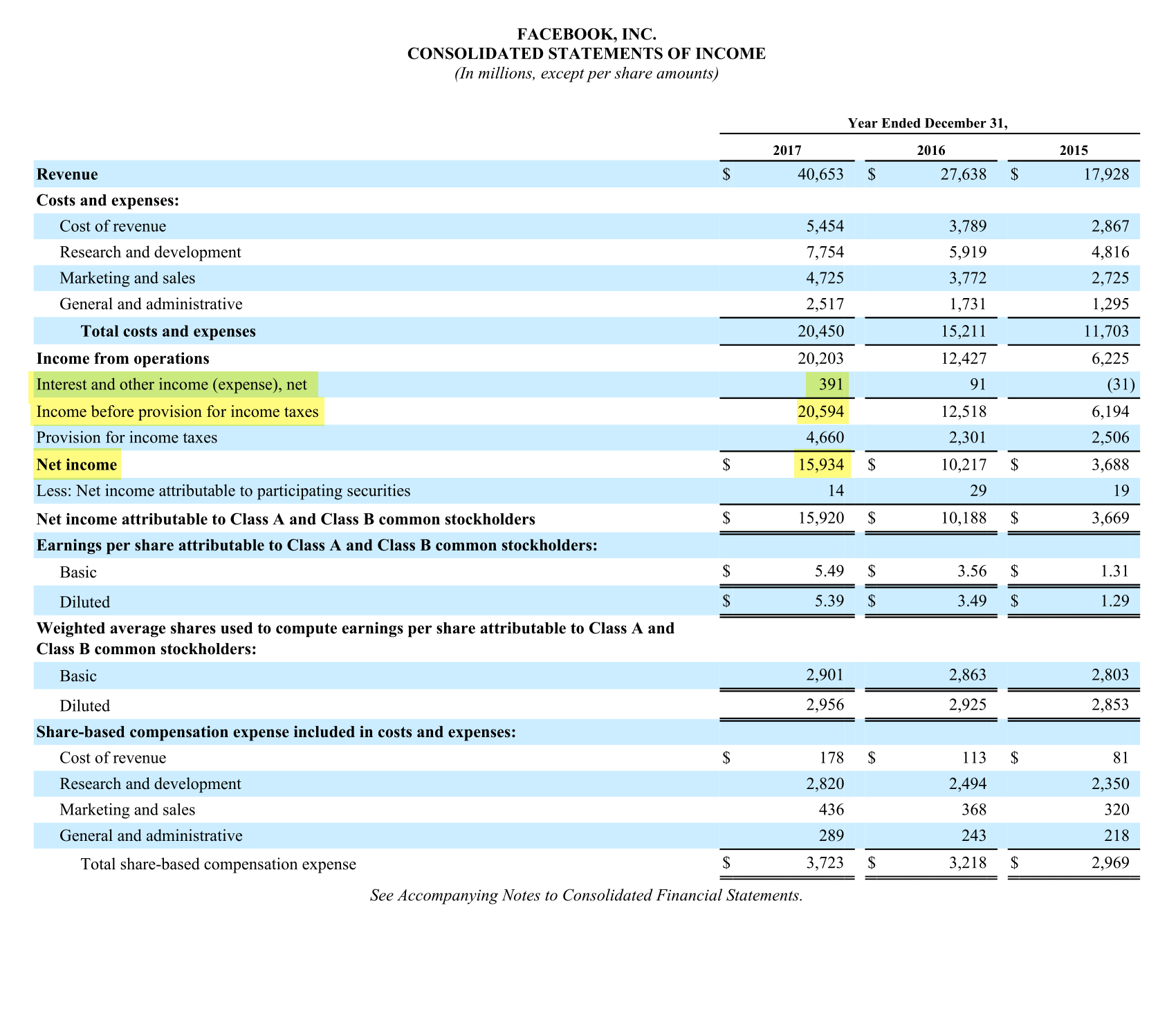Click 'Net income attributable to Class A and Class B common stockholders'
The image size is (1176, 1011).
coord(286,519)
